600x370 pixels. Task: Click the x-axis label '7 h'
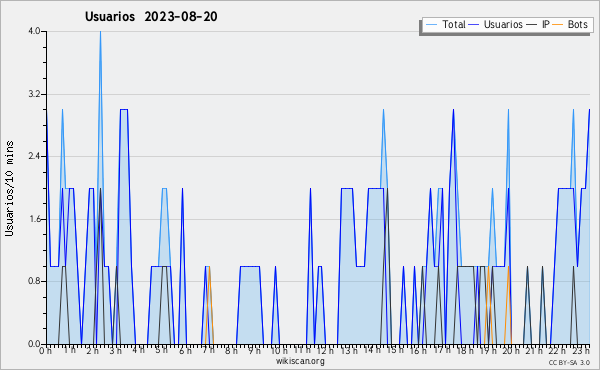click(x=208, y=350)
